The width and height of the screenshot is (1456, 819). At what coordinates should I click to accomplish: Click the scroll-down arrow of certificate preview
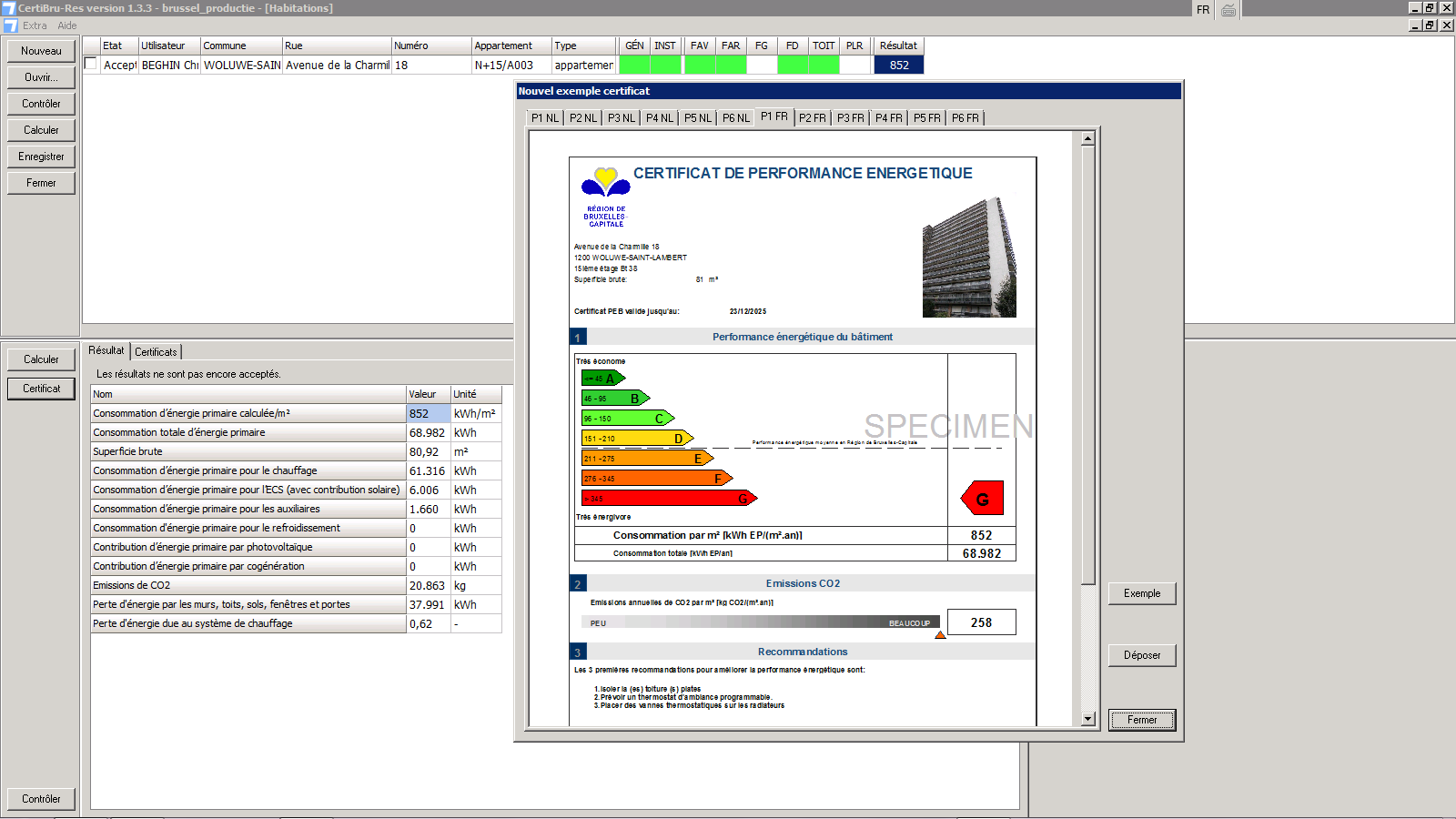coord(1087,719)
